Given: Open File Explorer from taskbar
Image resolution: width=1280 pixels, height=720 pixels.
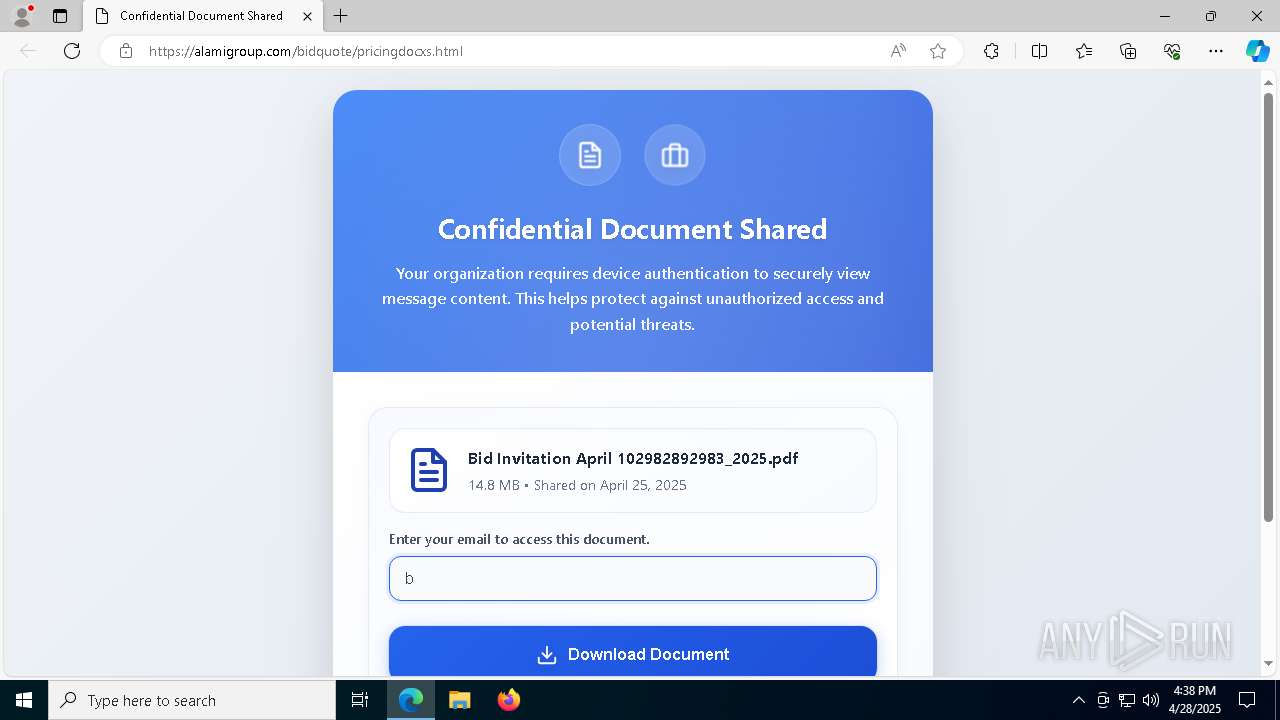Looking at the screenshot, I should tap(460, 700).
